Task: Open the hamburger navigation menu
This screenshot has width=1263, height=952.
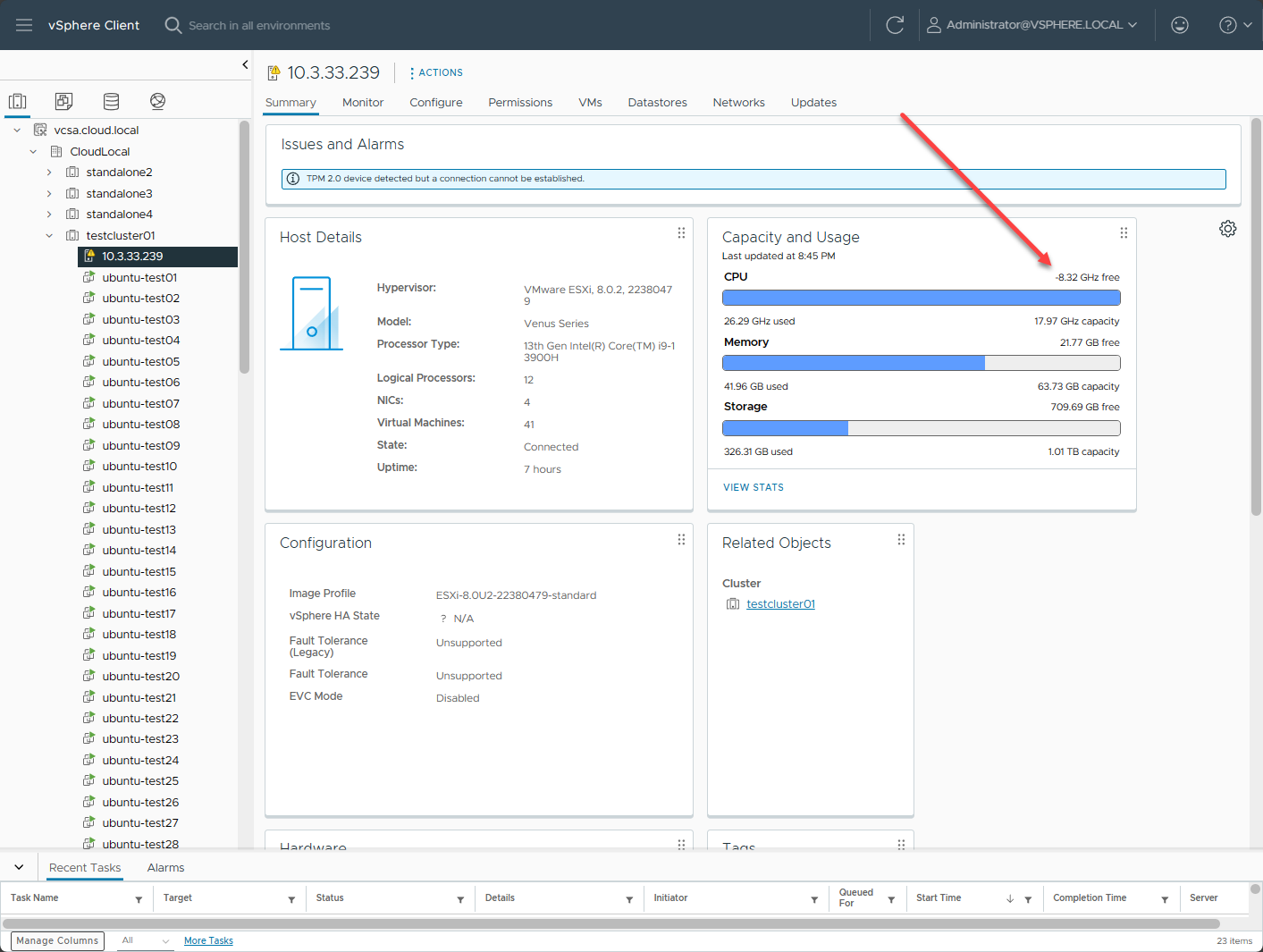Action: coord(24,25)
